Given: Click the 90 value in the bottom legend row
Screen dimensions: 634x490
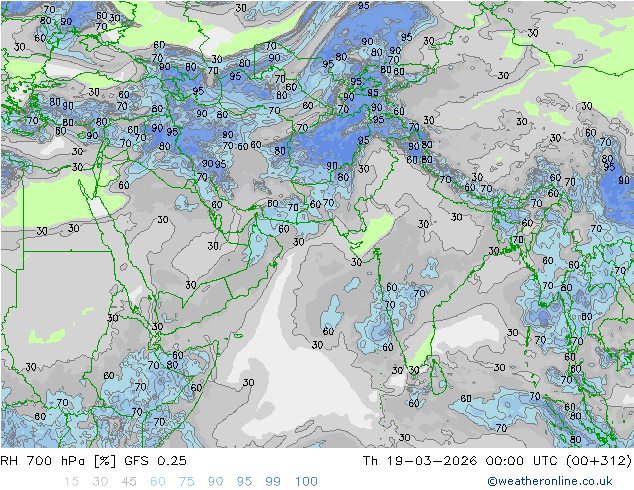Looking at the screenshot, I should coord(215,482).
